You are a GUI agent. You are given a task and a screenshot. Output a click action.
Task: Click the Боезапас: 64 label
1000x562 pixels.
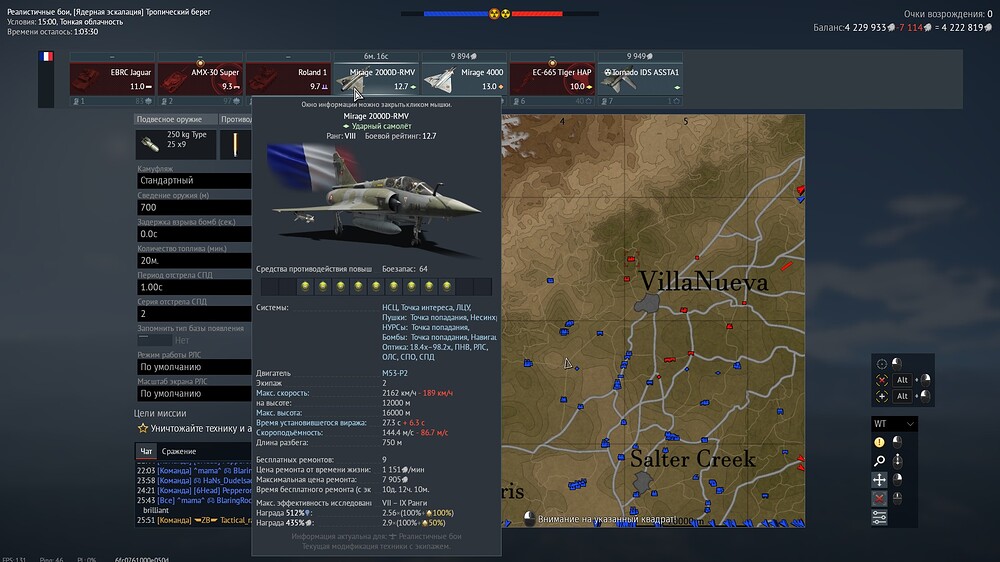coord(405,269)
